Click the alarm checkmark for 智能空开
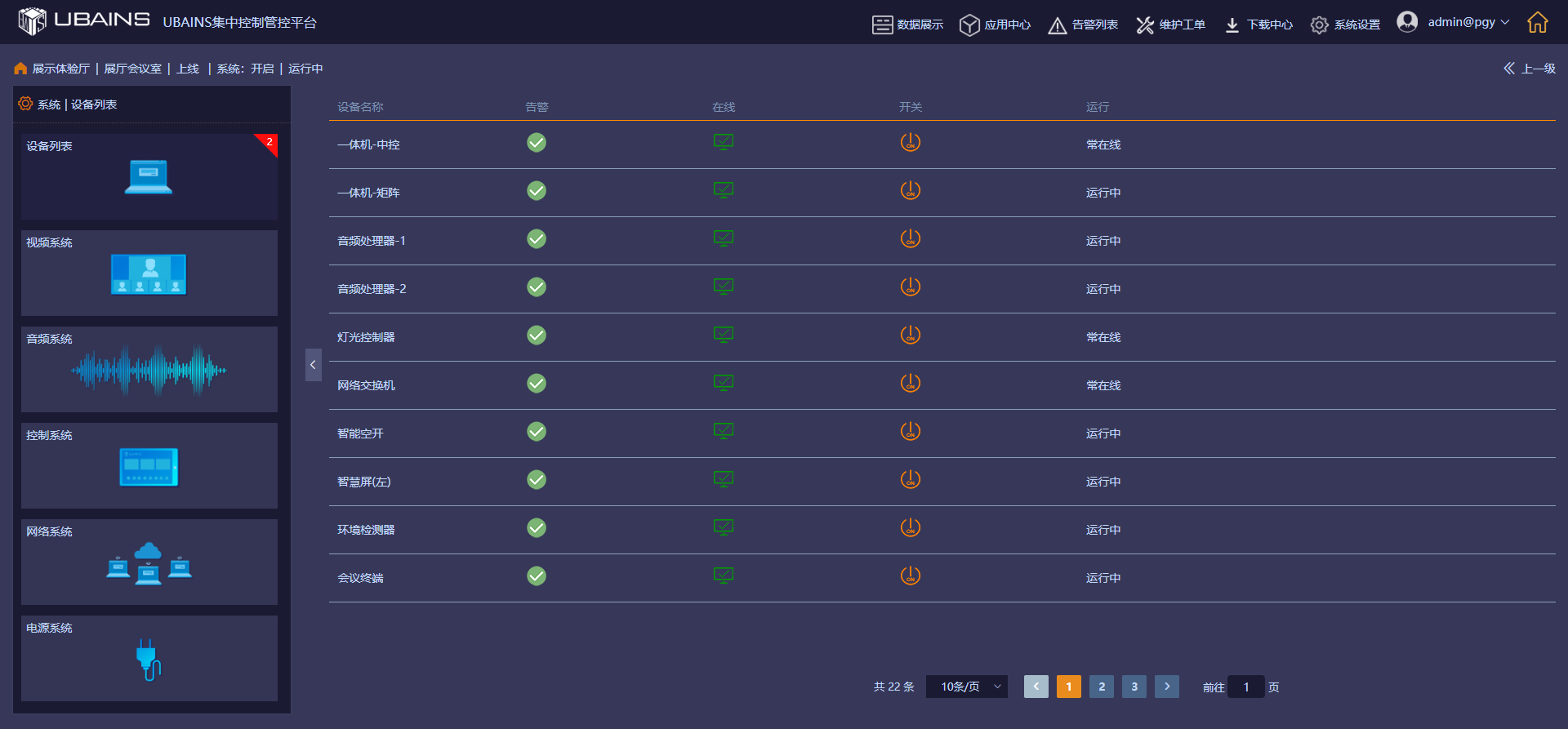The height and width of the screenshot is (729, 1568). 537,432
